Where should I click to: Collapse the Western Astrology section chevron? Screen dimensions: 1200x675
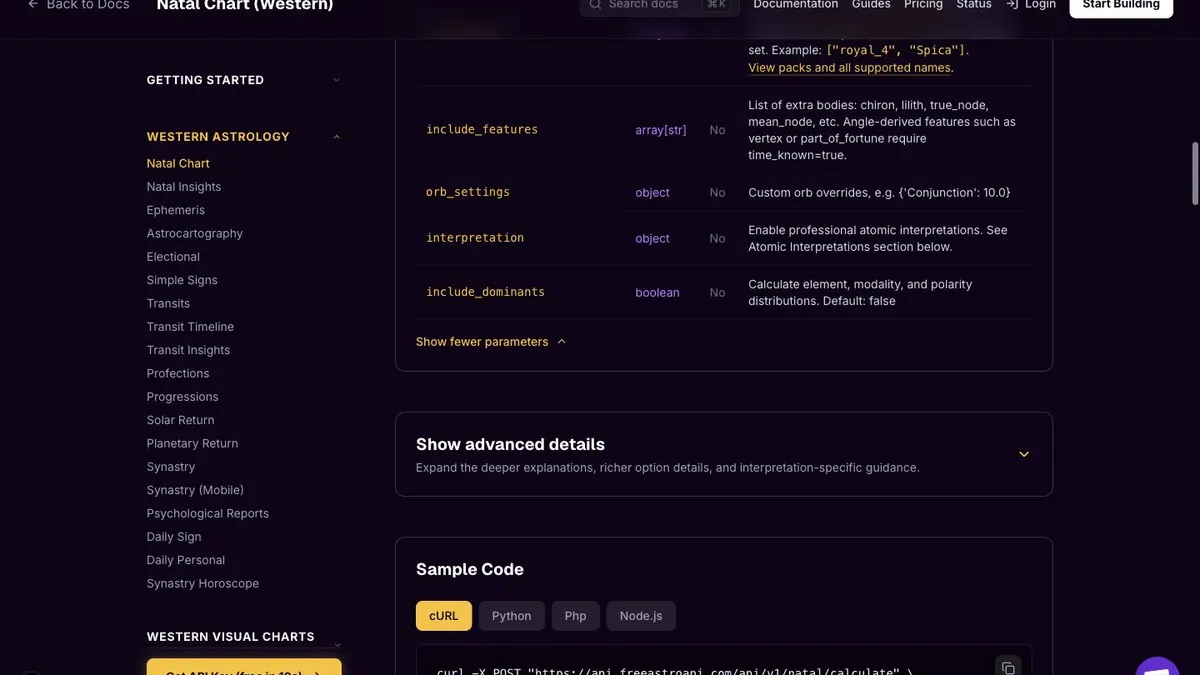pos(336,137)
